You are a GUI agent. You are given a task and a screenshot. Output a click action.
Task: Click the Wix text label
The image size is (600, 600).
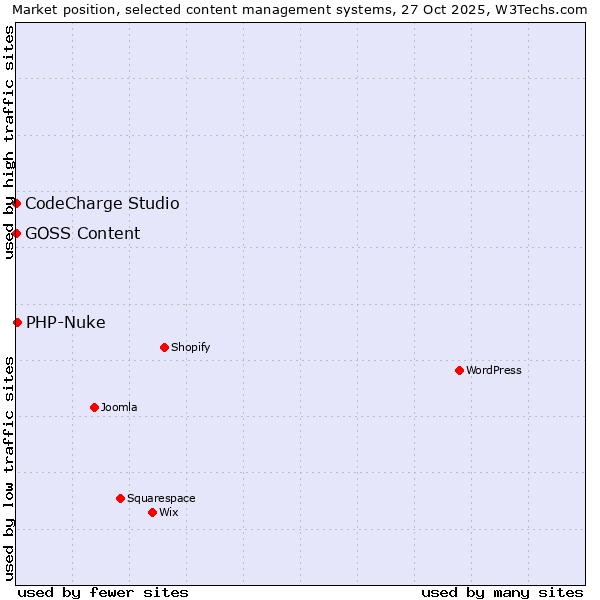point(169,513)
